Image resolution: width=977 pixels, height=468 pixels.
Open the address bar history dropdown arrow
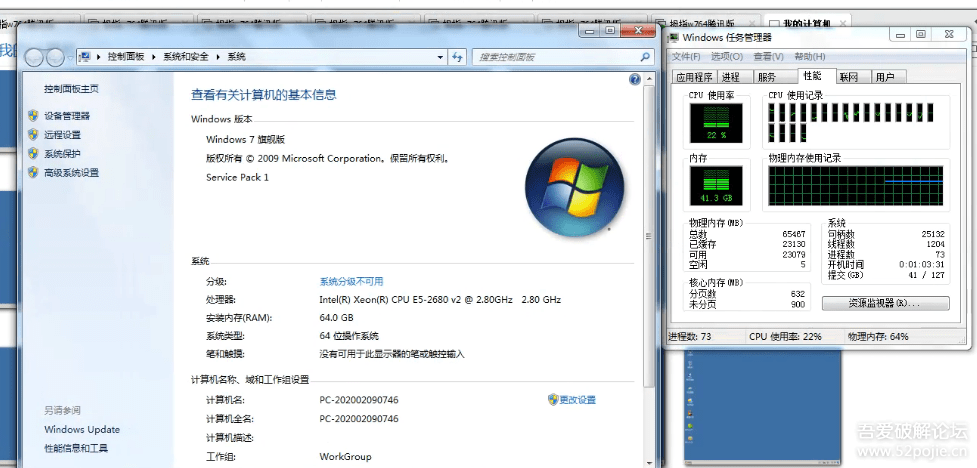[x=441, y=57]
